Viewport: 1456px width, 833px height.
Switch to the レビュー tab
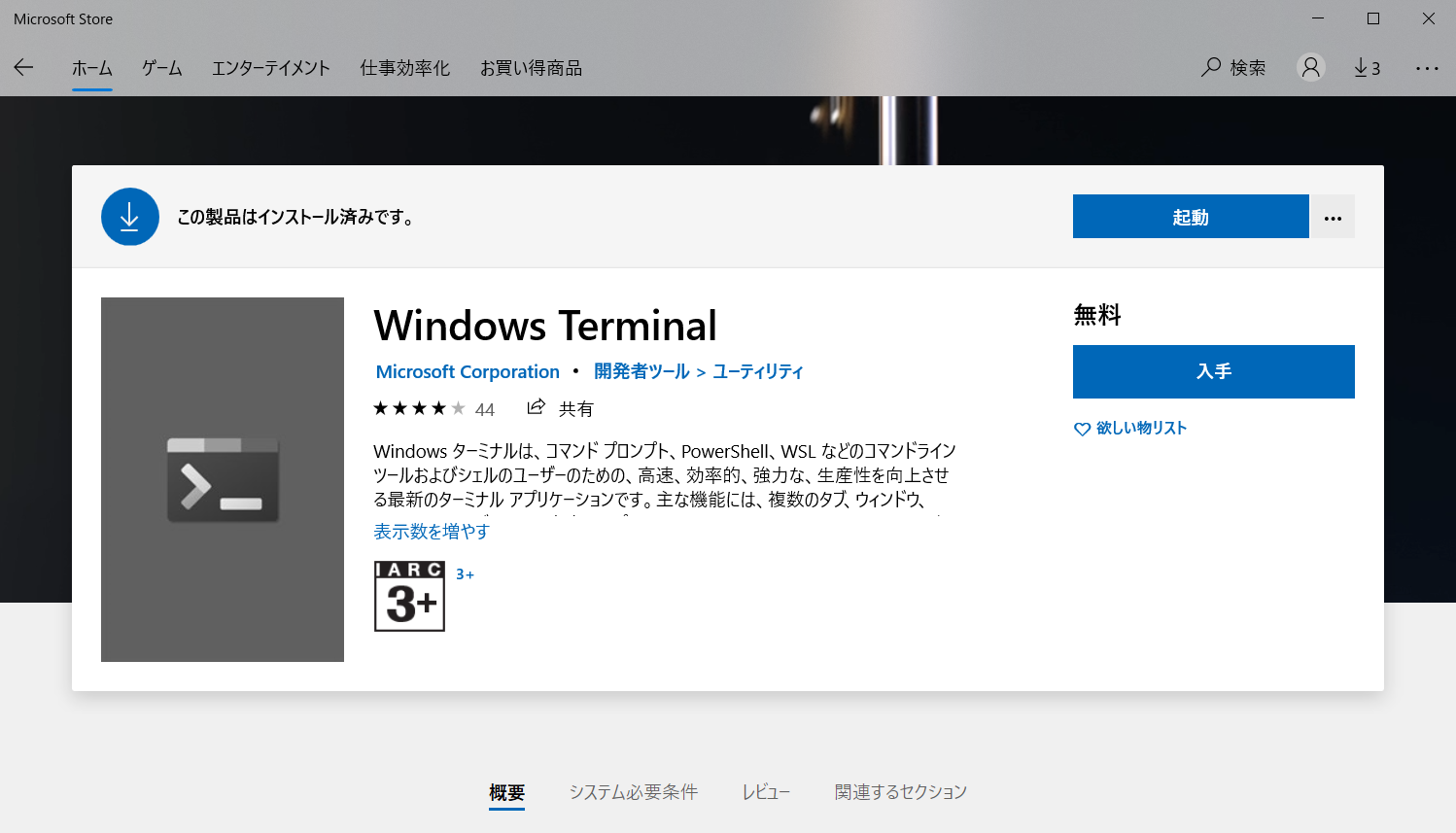click(766, 791)
